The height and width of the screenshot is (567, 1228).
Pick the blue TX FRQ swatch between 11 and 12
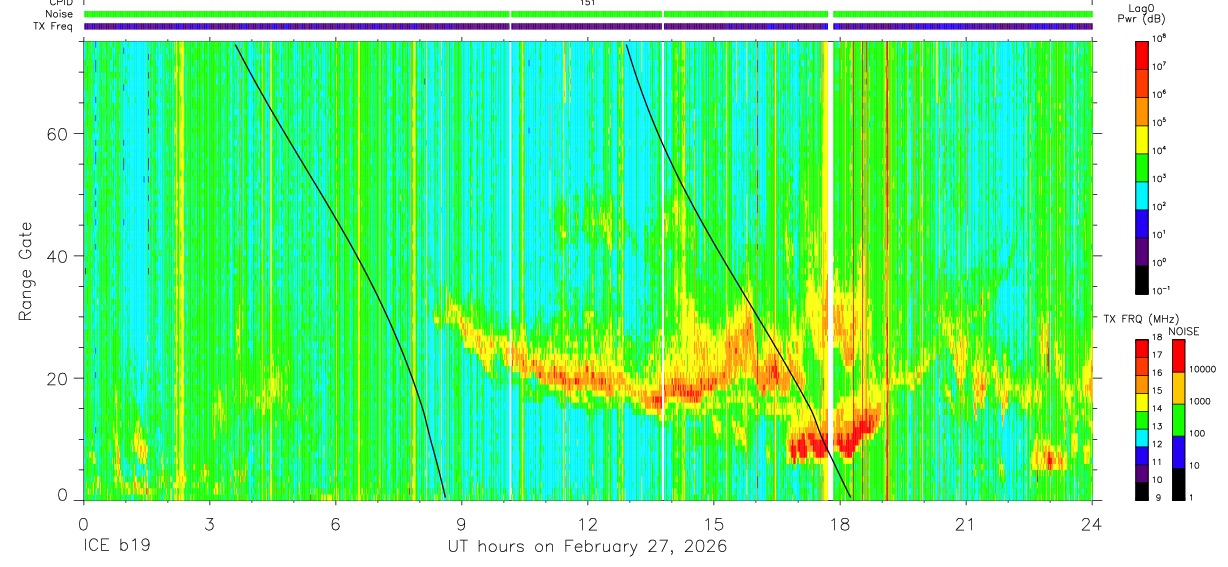(1142, 455)
